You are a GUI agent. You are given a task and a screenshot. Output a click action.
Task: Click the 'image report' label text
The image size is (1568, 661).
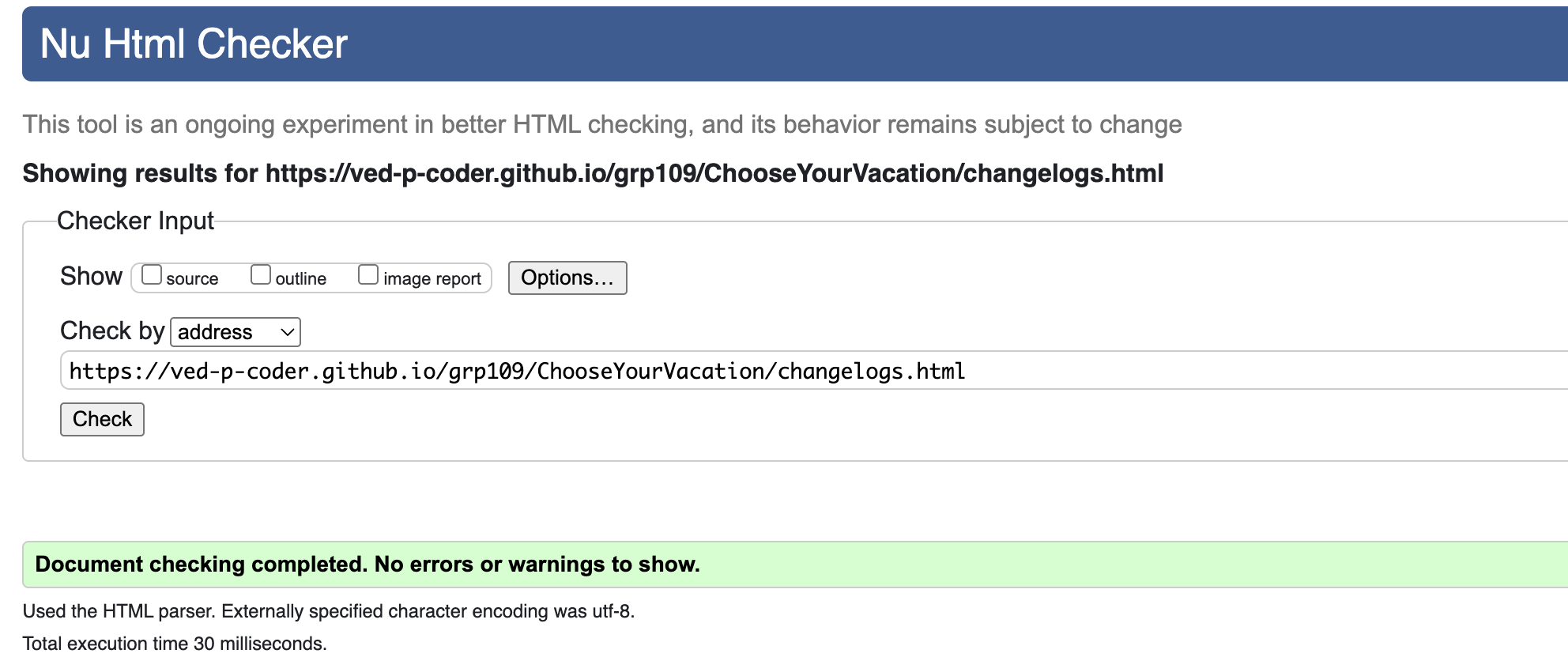[x=432, y=278]
